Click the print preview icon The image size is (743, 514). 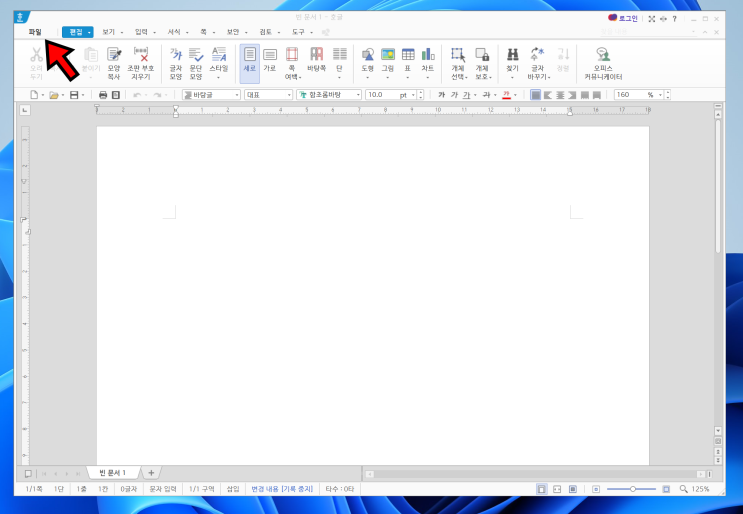(x=116, y=95)
